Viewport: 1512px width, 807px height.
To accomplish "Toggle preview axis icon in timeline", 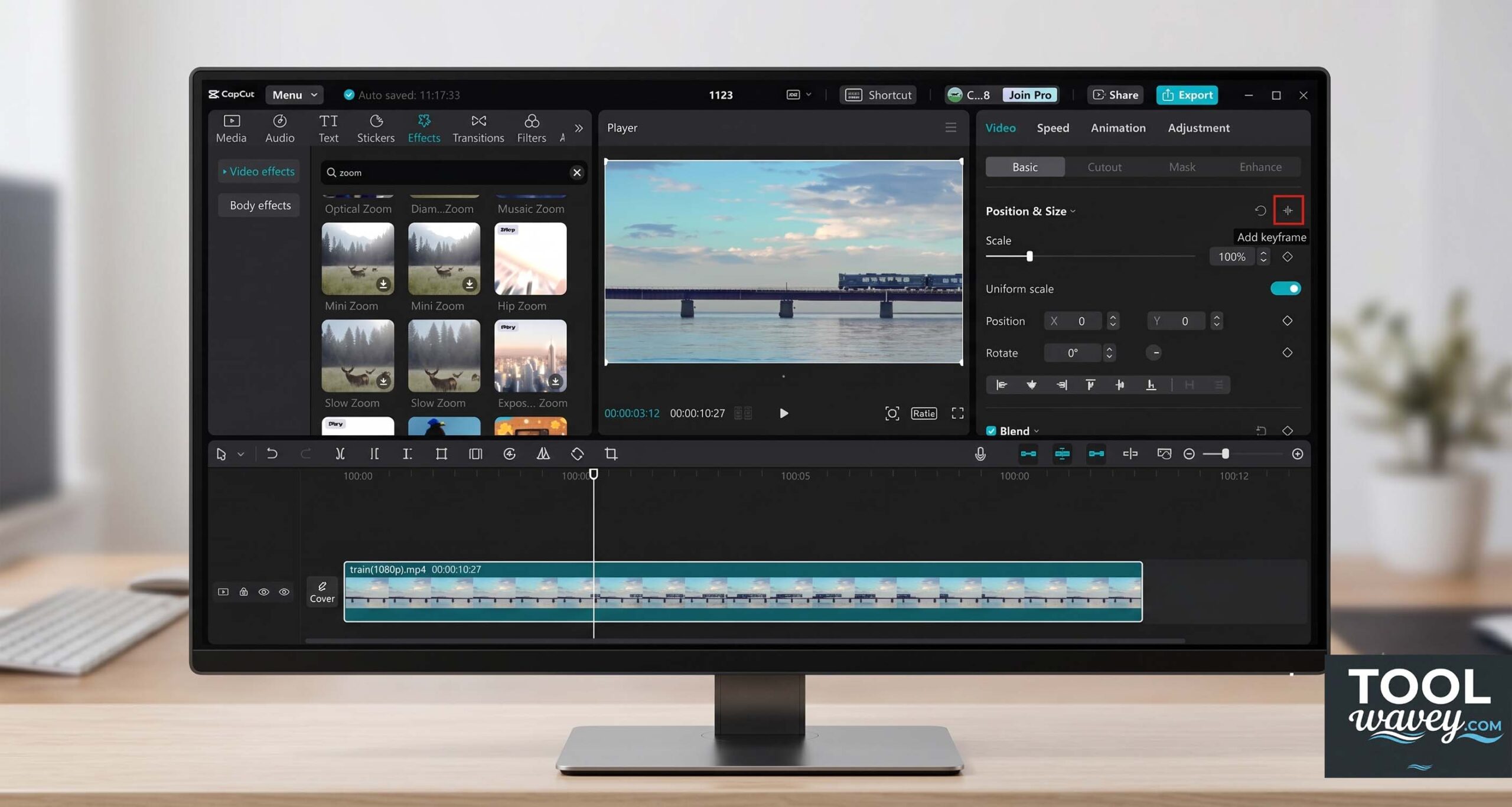I will pos(1130,453).
